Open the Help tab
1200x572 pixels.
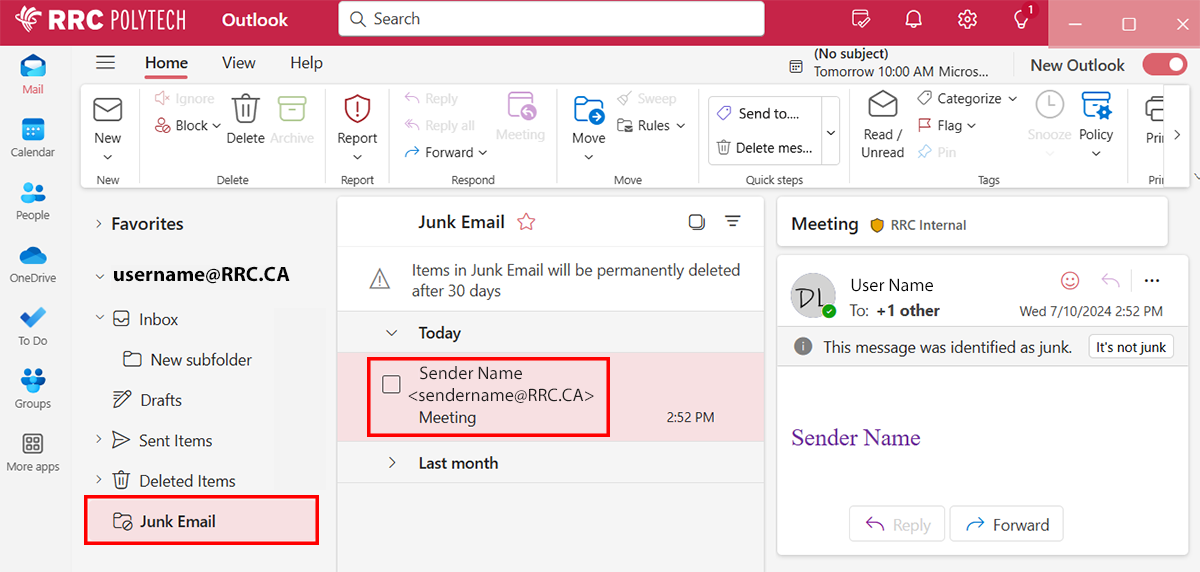coord(306,63)
